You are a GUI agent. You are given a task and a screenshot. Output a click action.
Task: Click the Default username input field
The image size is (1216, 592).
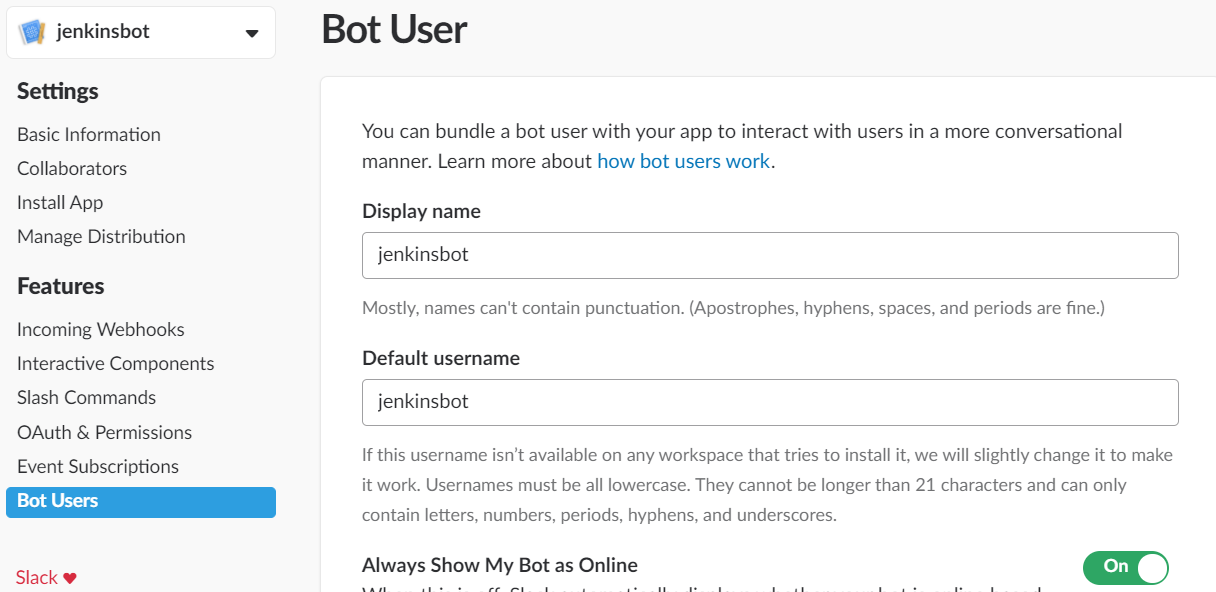(x=770, y=402)
